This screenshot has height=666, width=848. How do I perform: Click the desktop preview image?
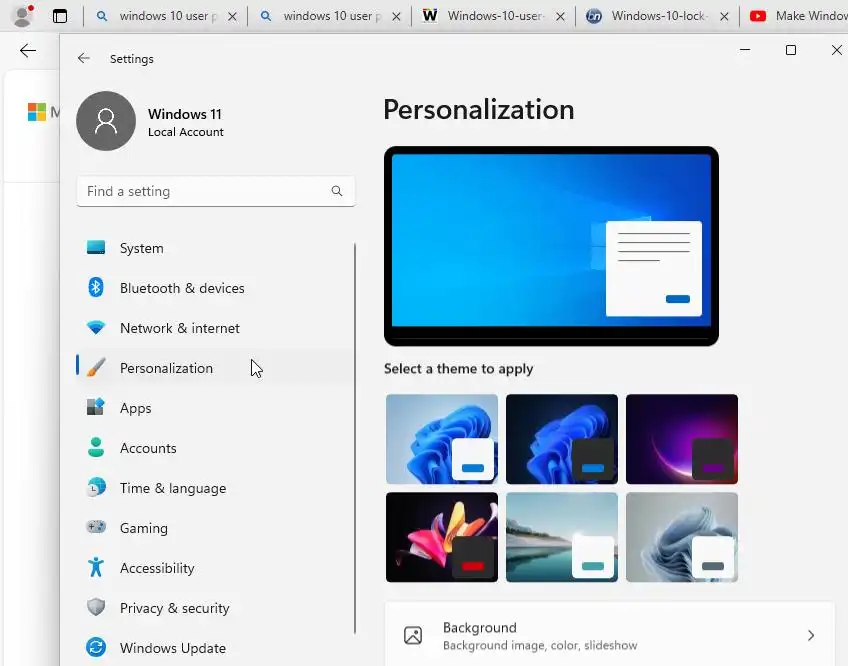click(x=551, y=246)
